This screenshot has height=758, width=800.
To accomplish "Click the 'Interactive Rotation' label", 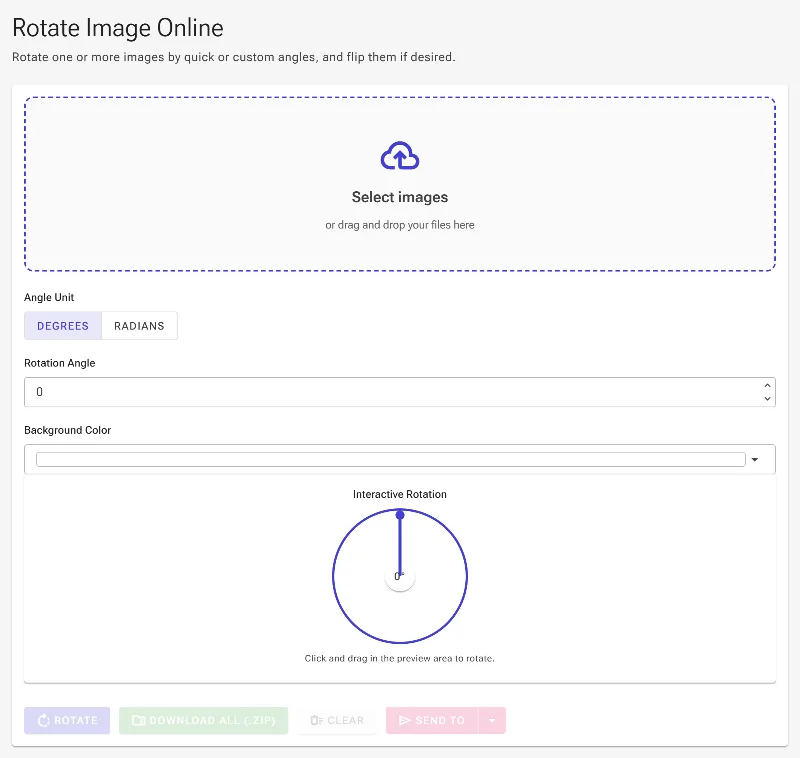I will (x=400, y=494).
